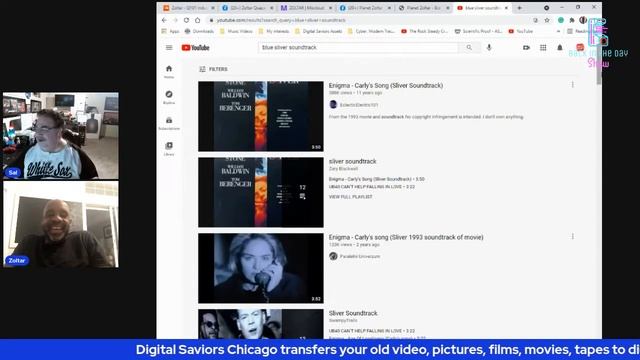Open the Parallelni Universum channel
This screenshot has height=360, width=640.
click(x=360, y=256)
